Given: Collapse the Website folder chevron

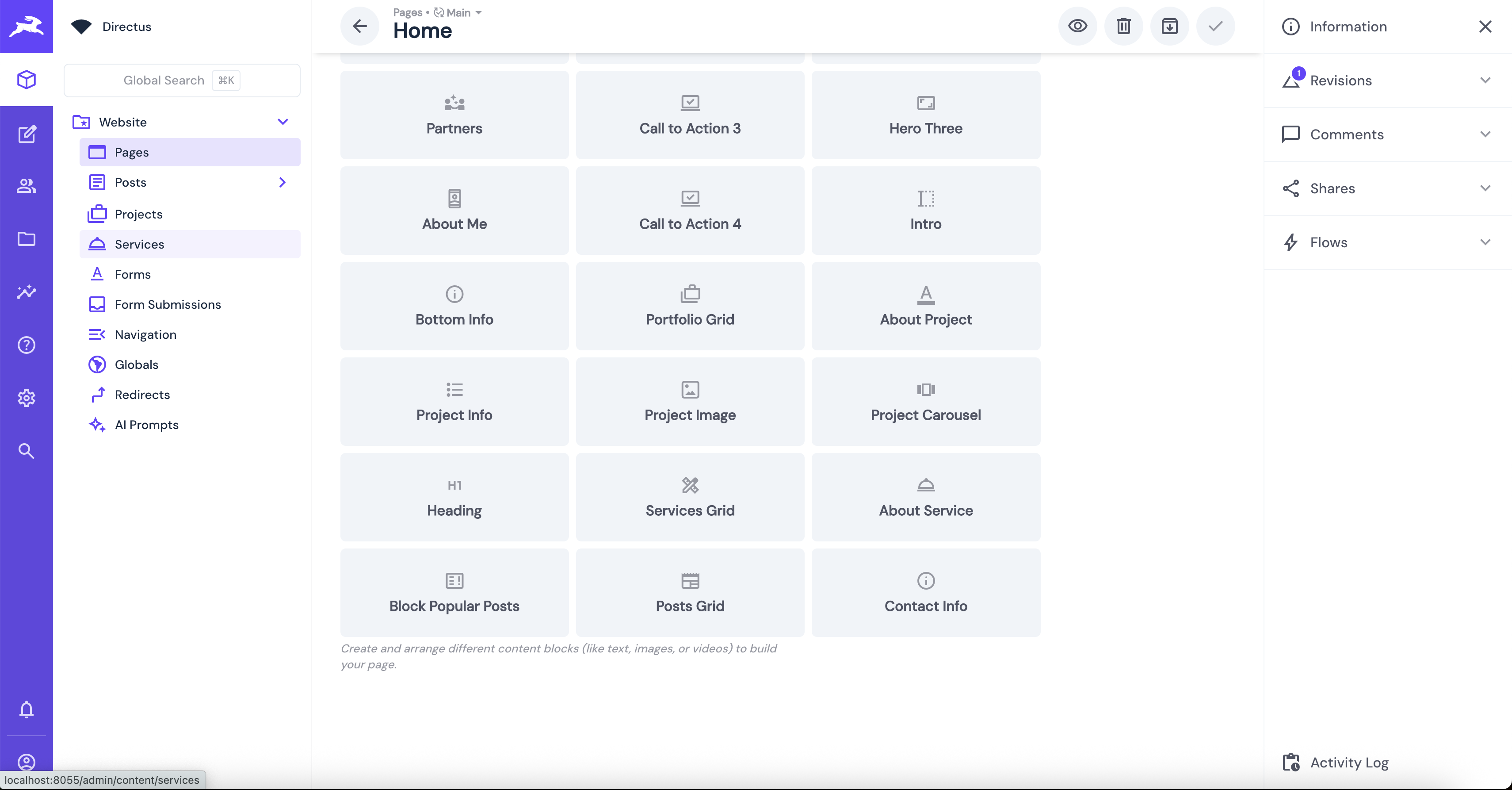Looking at the screenshot, I should 283,122.
